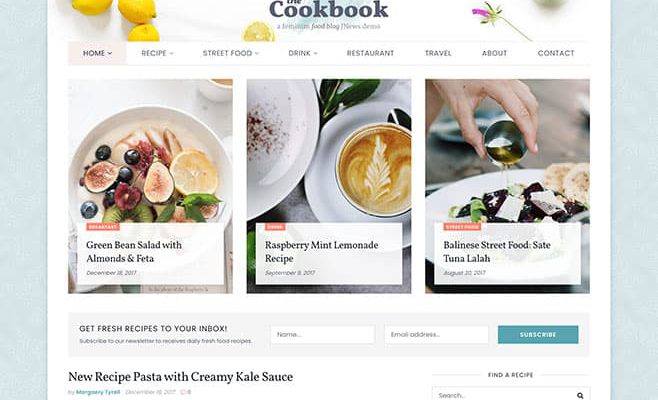Click the Find a Recipe search box
The width and height of the screenshot is (658, 400).
point(511,395)
